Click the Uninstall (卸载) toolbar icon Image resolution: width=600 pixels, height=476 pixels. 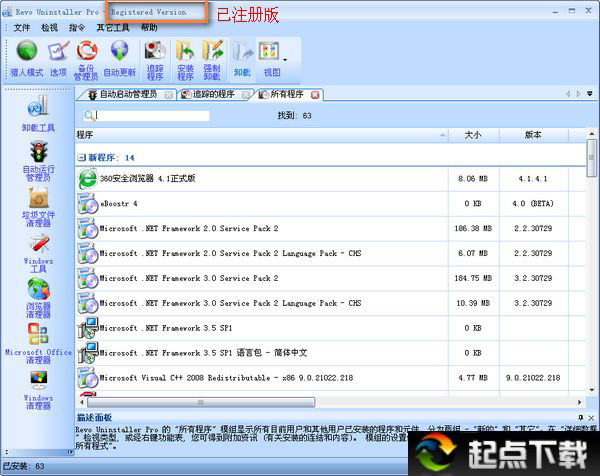[x=243, y=58]
